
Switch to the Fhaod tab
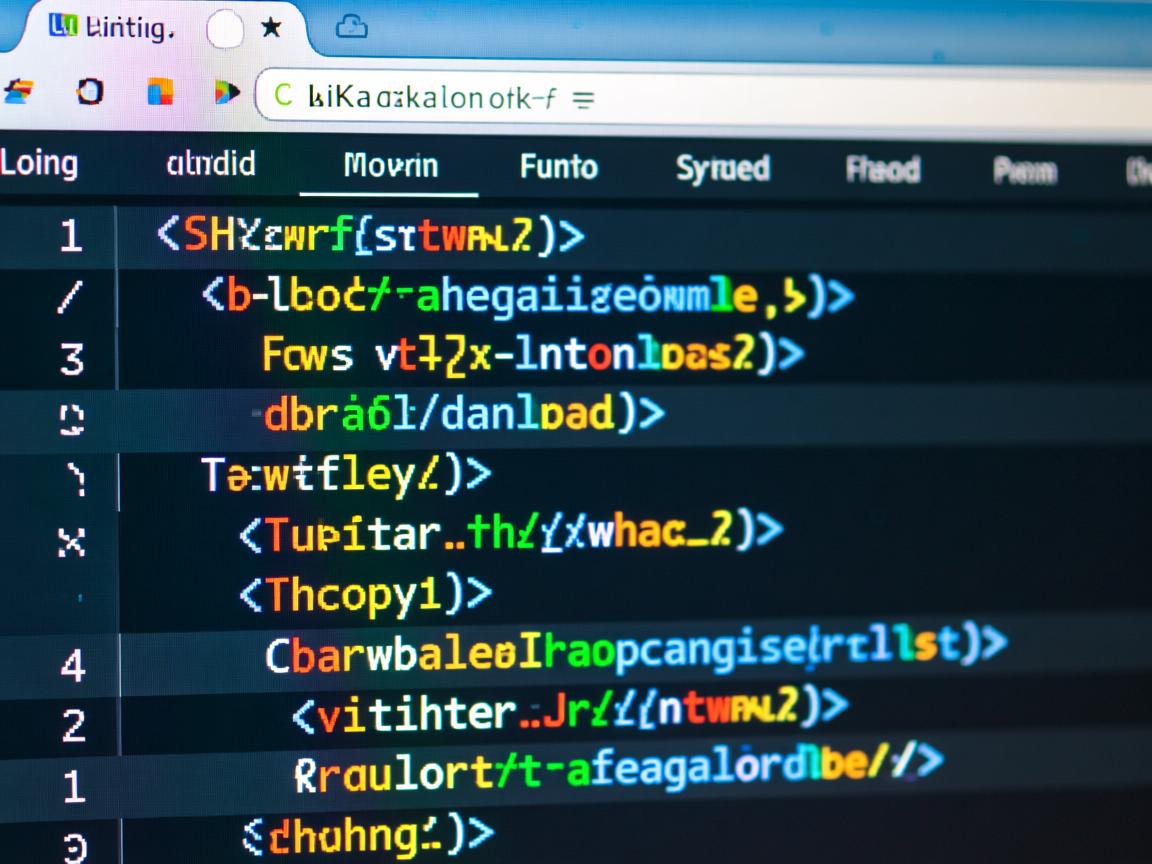pyautogui.click(x=882, y=169)
